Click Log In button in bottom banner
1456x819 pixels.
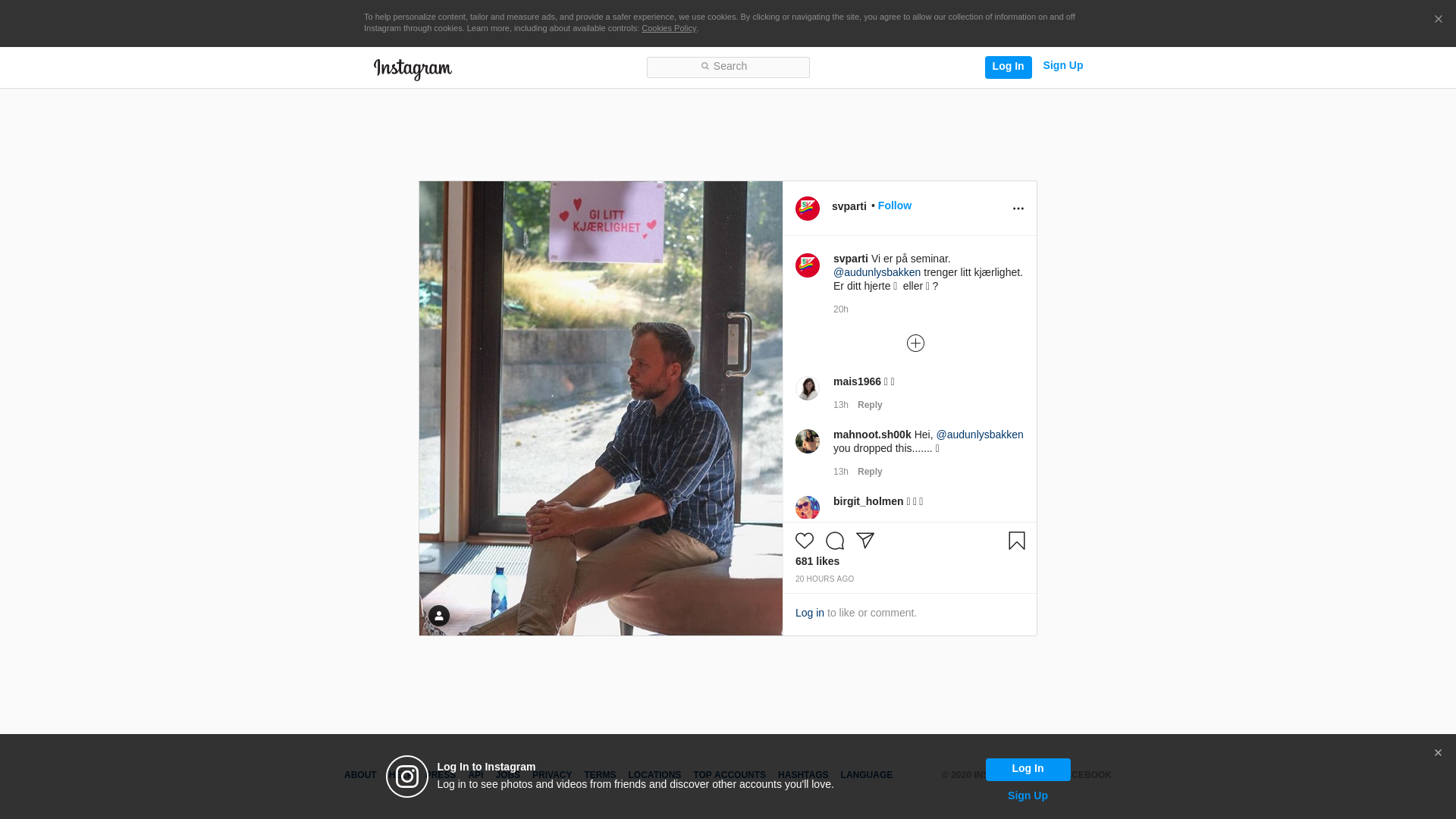[x=1028, y=769]
